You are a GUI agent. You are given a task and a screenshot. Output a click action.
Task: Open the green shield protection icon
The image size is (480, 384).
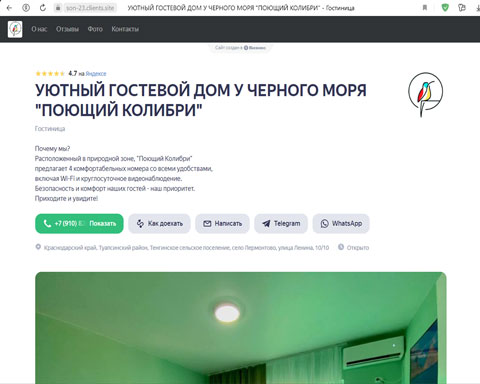(445, 8)
